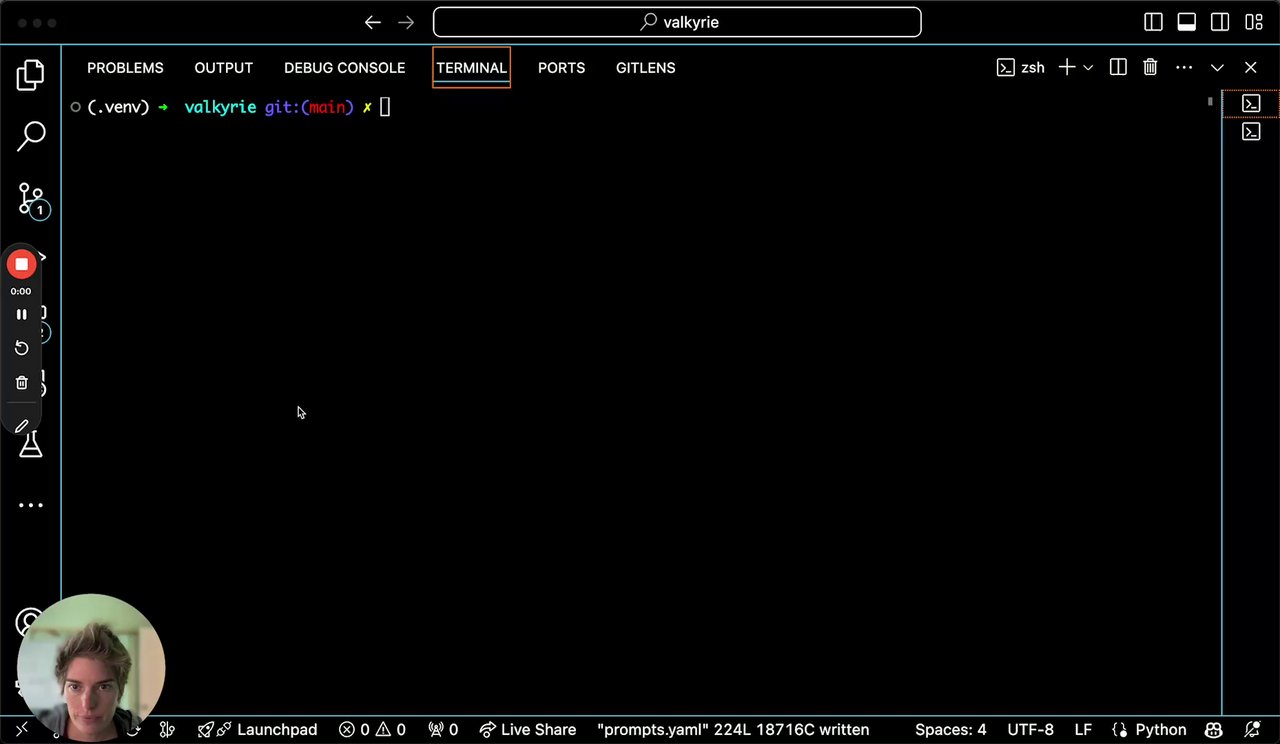Switch to the DEBUG CONSOLE tab
Image resolution: width=1280 pixels, height=744 pixels.
click(x=345, y=68)
